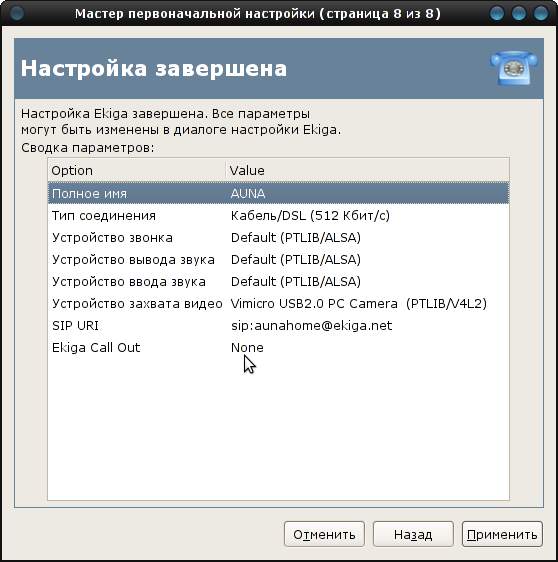Viewport: 558px width, 562px height.
Task: Select the Тип соединения row
Action: pyautogui.click(x=278, y=216)
